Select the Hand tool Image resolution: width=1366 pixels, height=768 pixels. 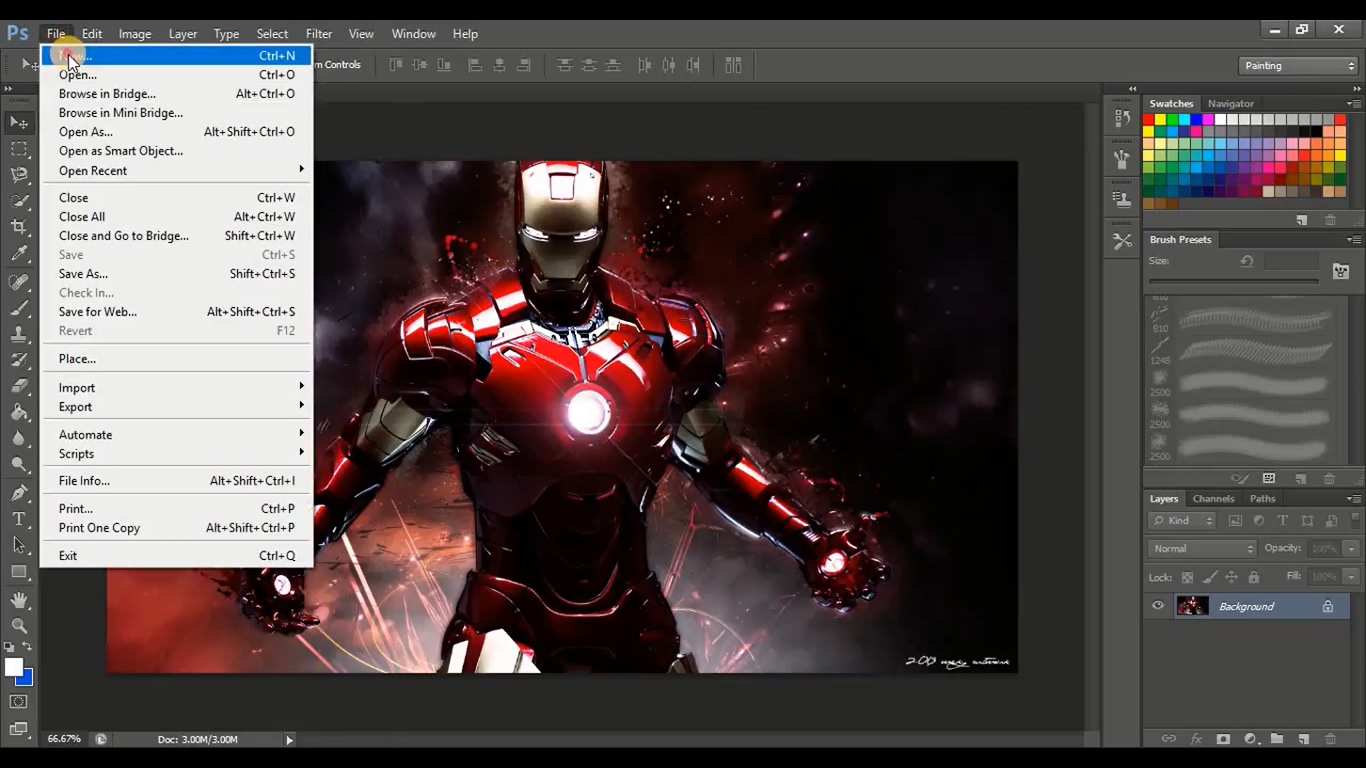(20, 600)
